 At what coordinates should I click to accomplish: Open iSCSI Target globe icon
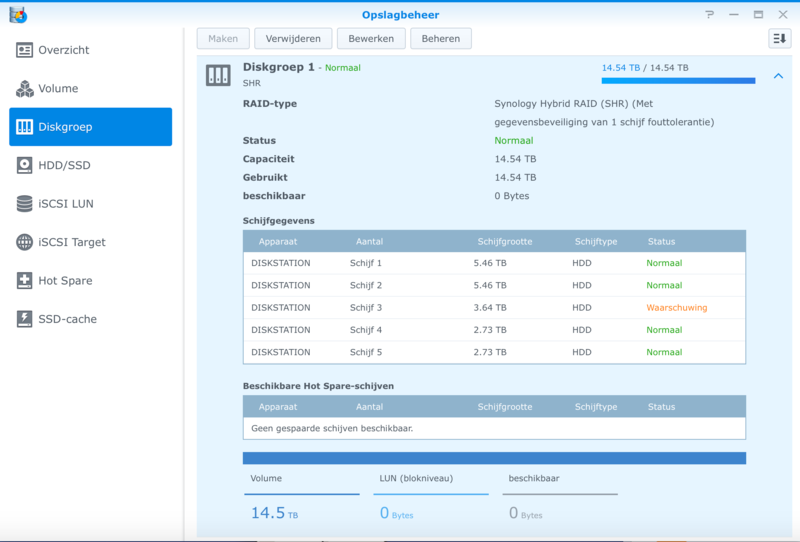(25, 242)
